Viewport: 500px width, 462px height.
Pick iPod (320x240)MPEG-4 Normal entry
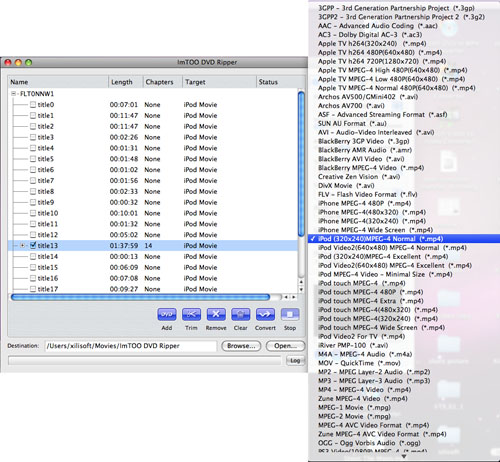click(x=404, y=239)
